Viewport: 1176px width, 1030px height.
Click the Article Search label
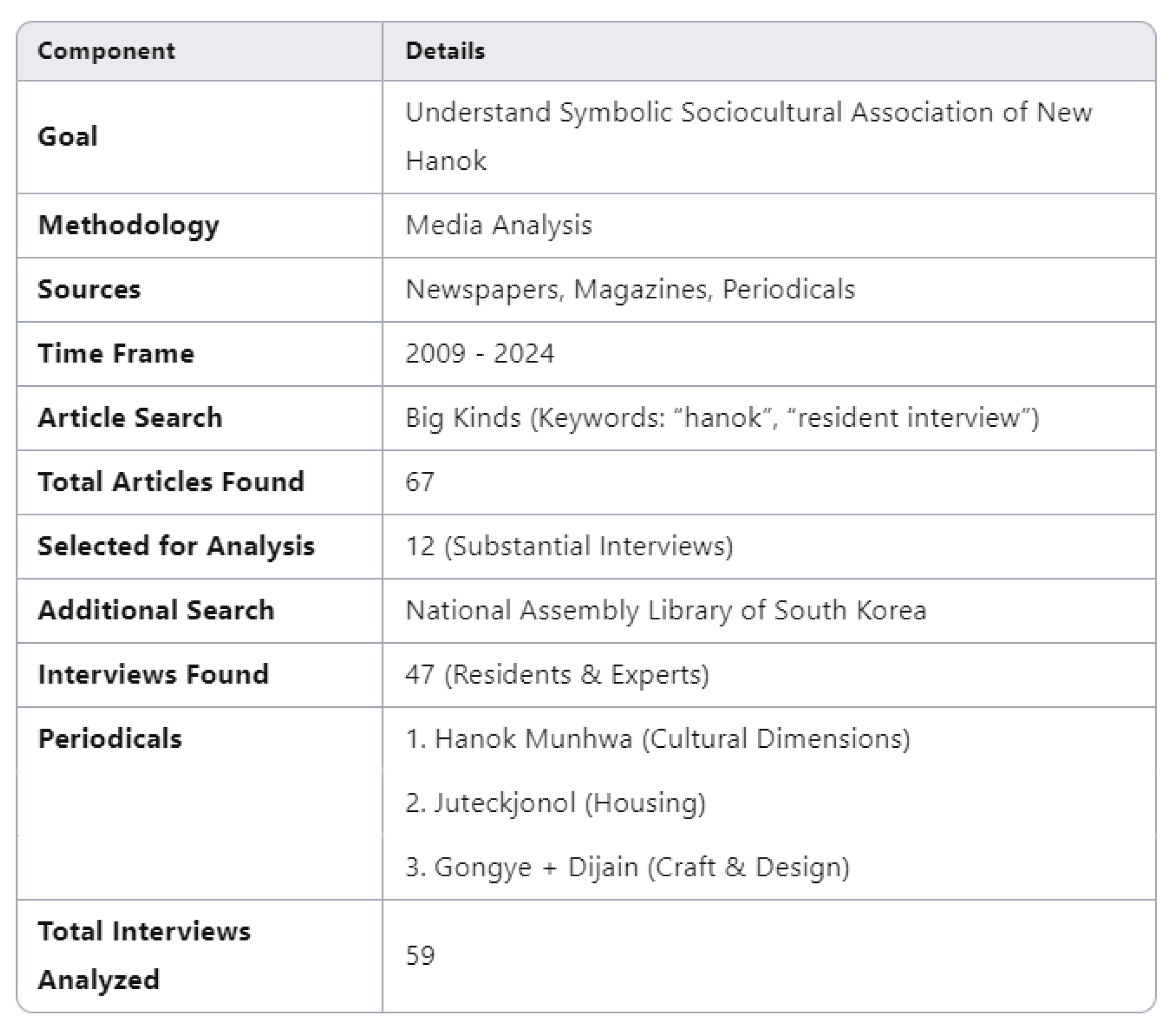point(130,418)
